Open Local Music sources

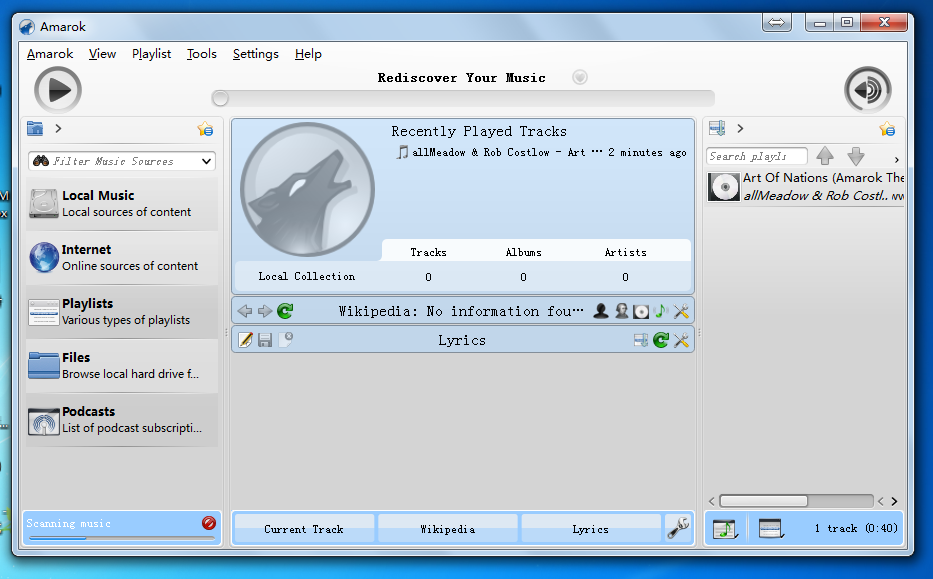[x=122, y=204]
